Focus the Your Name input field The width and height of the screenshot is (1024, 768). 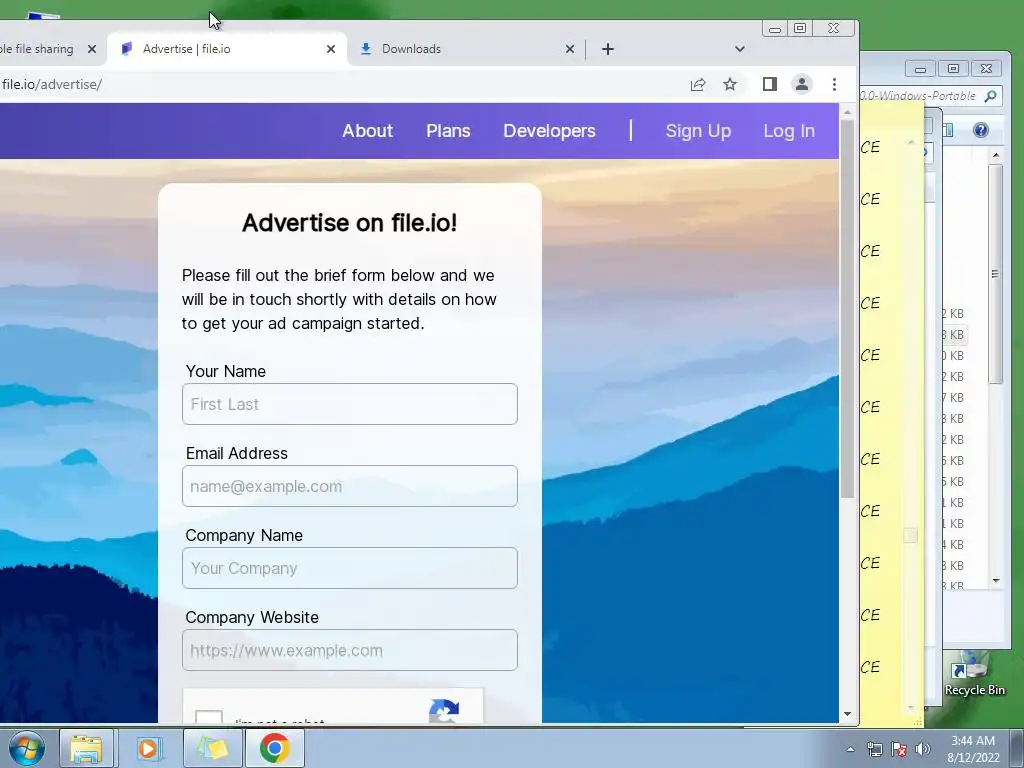click(350, 404)
